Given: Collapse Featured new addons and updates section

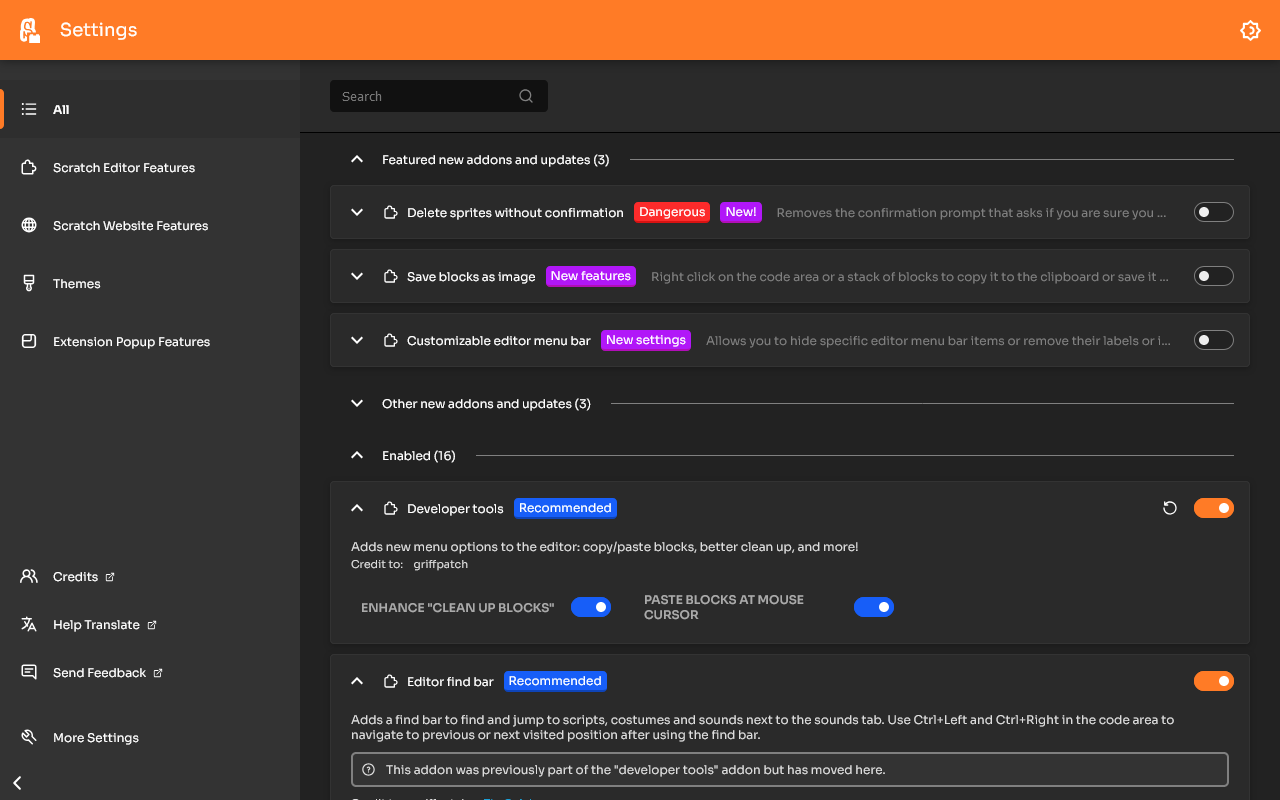Looking at the screenshot, I should (x=357, y=159).
